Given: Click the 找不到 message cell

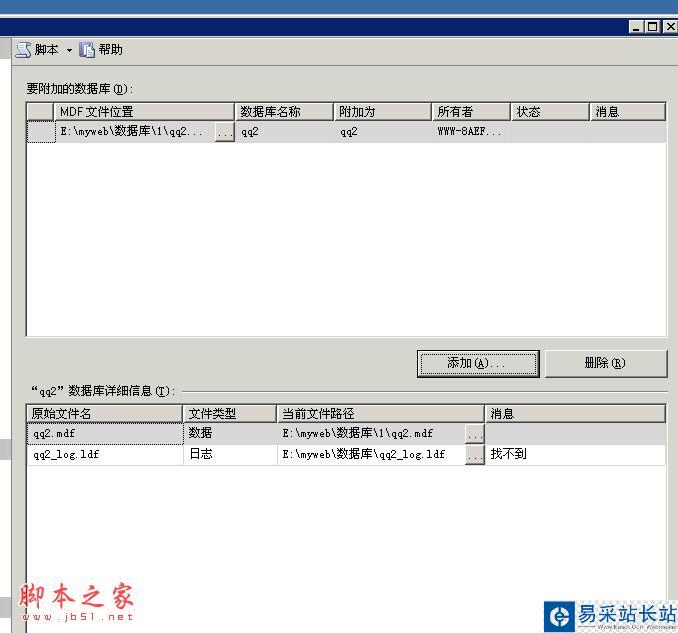Looking at the screenshot, I should [x=575, y=455].
